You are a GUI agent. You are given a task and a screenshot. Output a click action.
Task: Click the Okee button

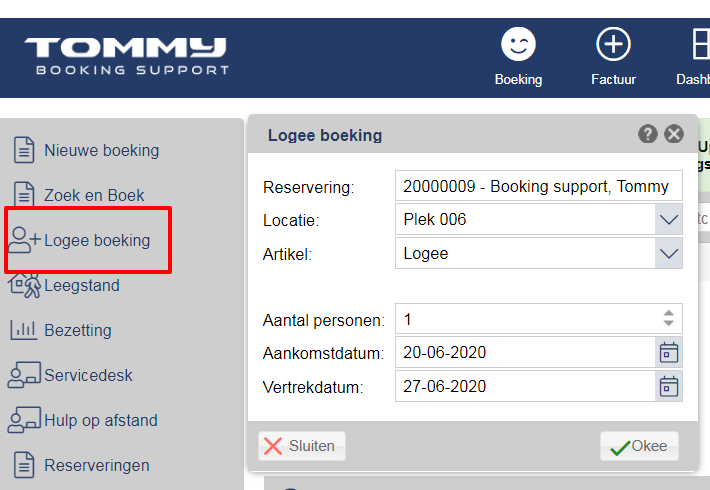coord(639,446)
